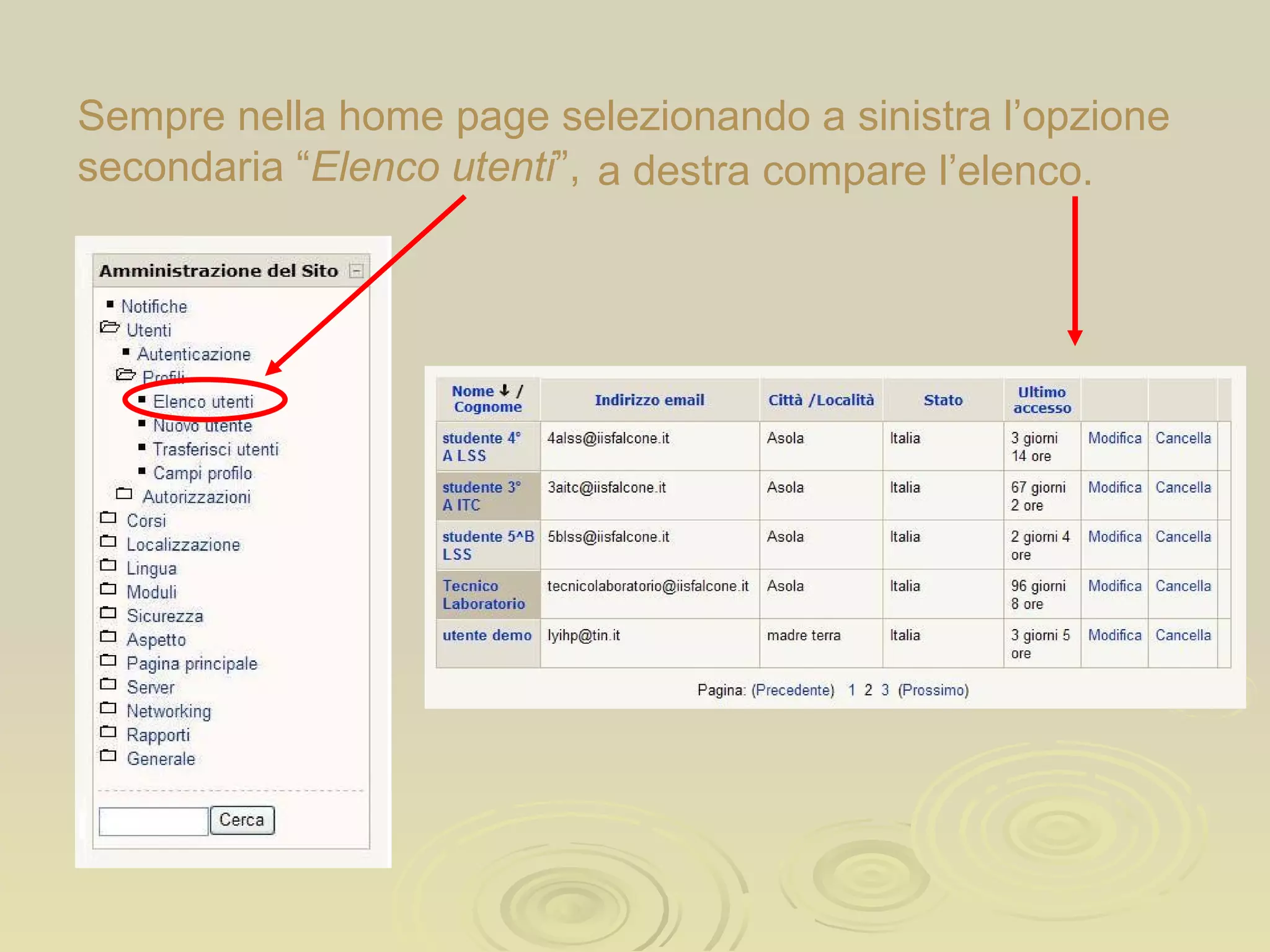Sort users by Nome

473,391
